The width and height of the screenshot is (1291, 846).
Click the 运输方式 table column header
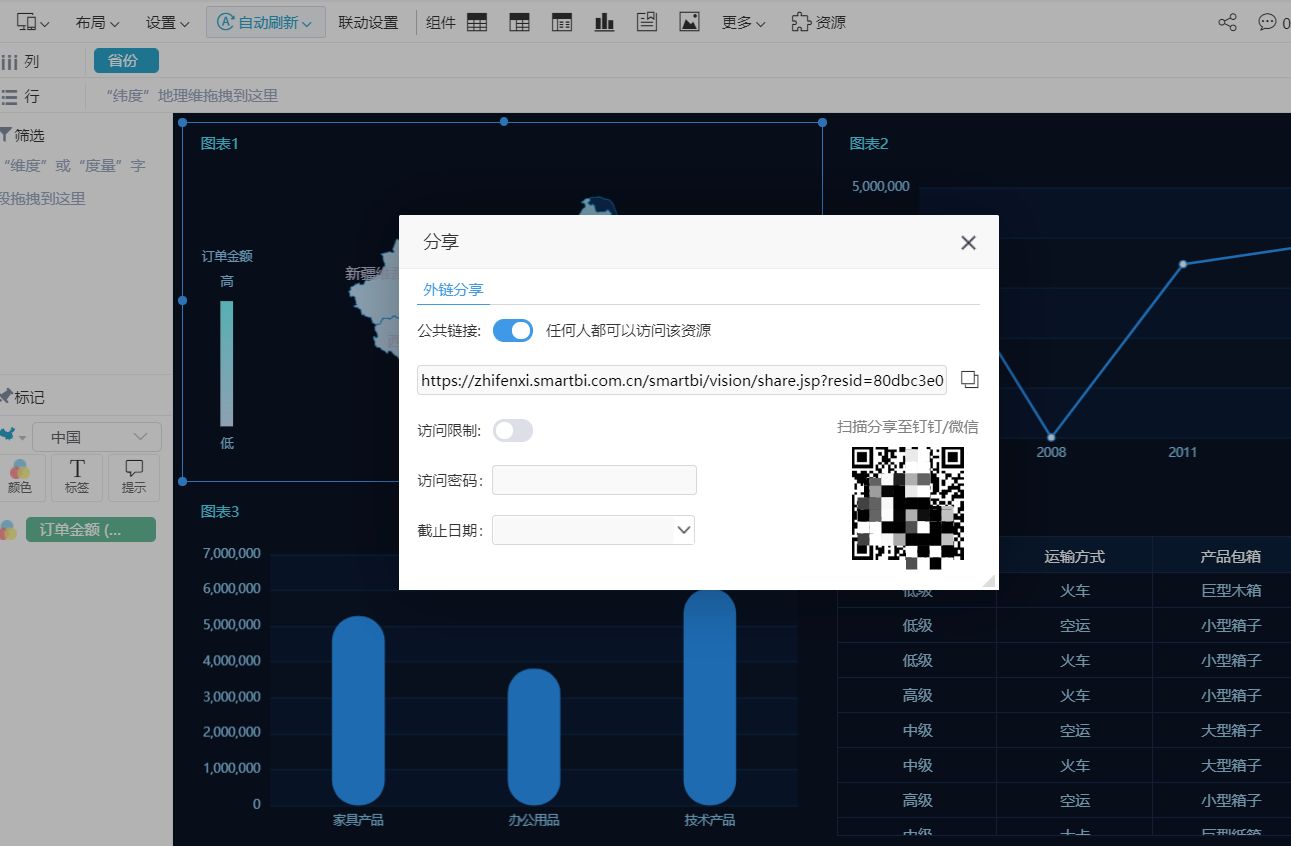click(x=1075, y=557)
